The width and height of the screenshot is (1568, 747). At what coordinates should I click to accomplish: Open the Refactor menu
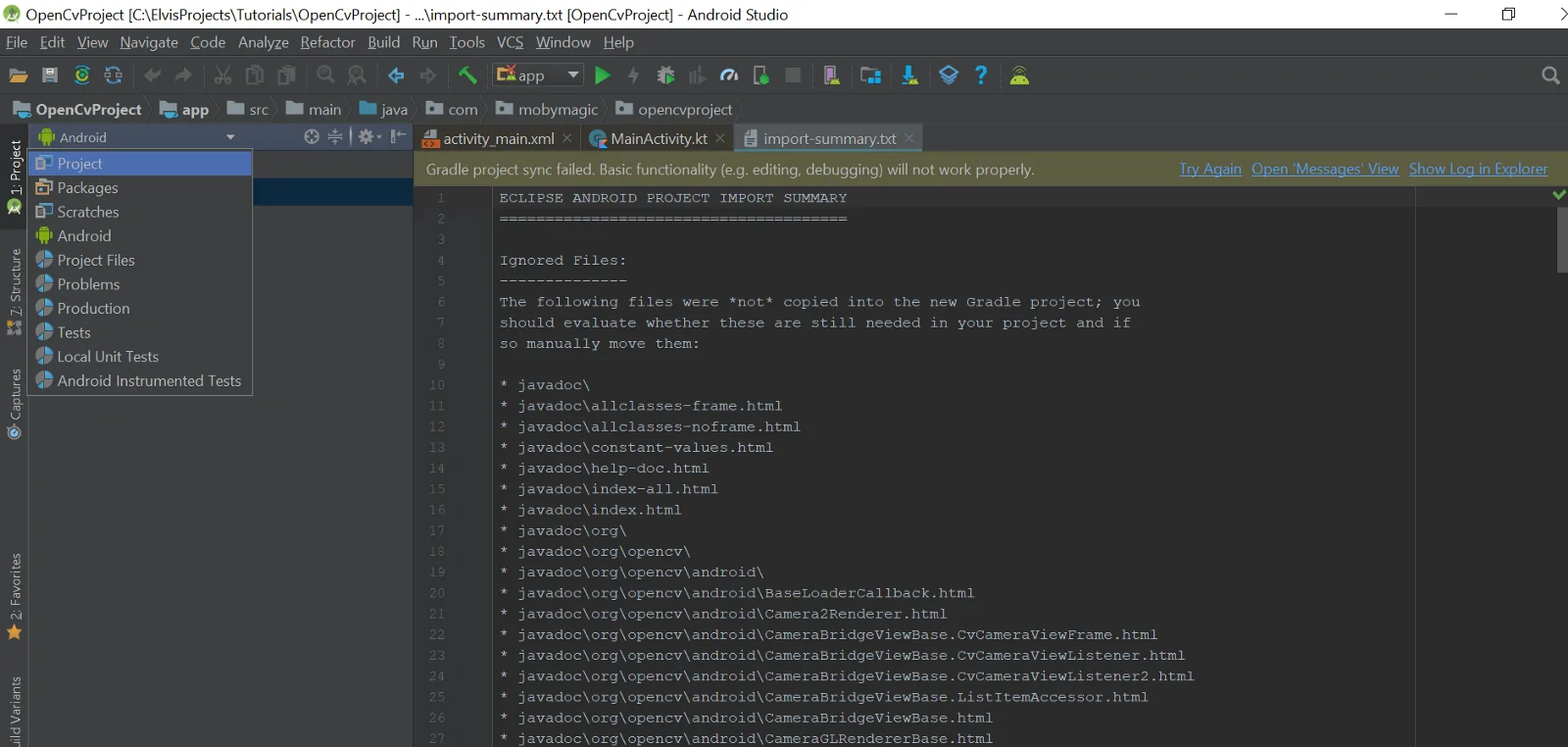click(x=327, y=42)
